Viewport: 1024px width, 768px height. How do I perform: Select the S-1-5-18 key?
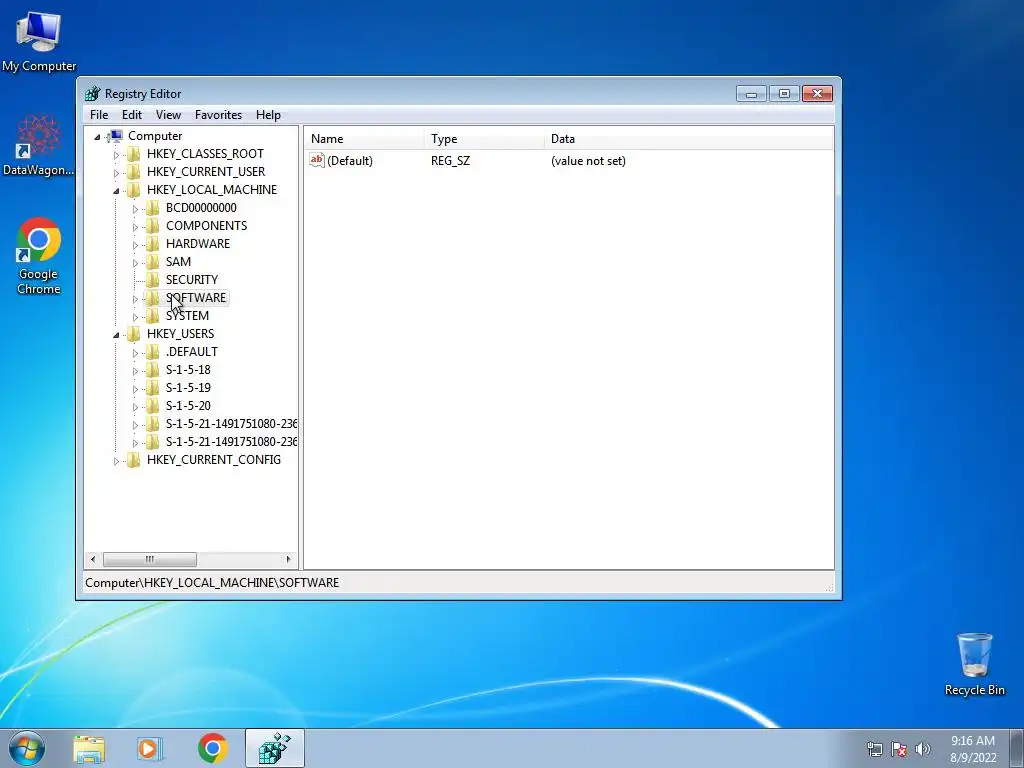pyautogui.click(x=188, y=370)
